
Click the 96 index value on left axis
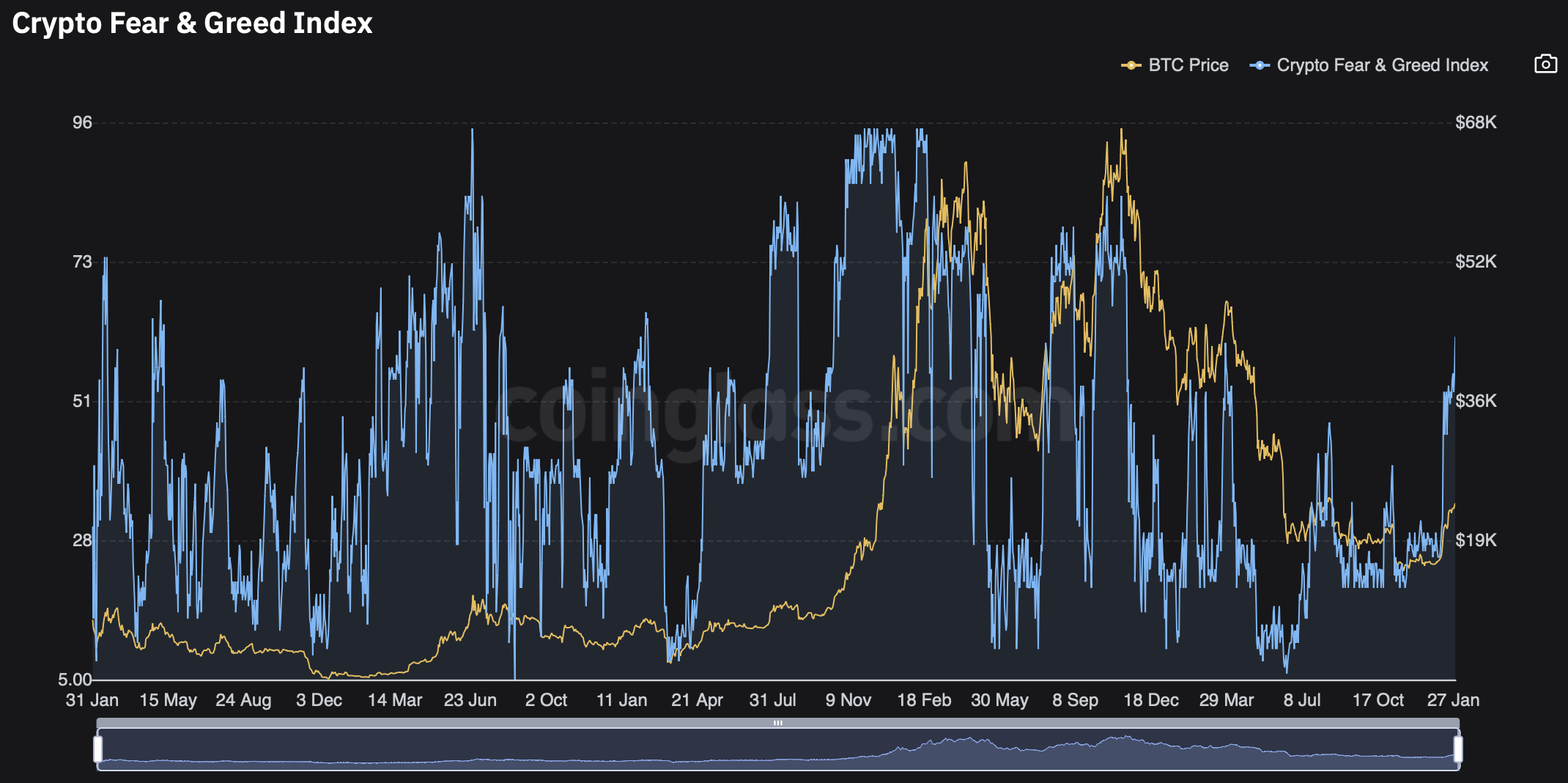coord(82,122)
